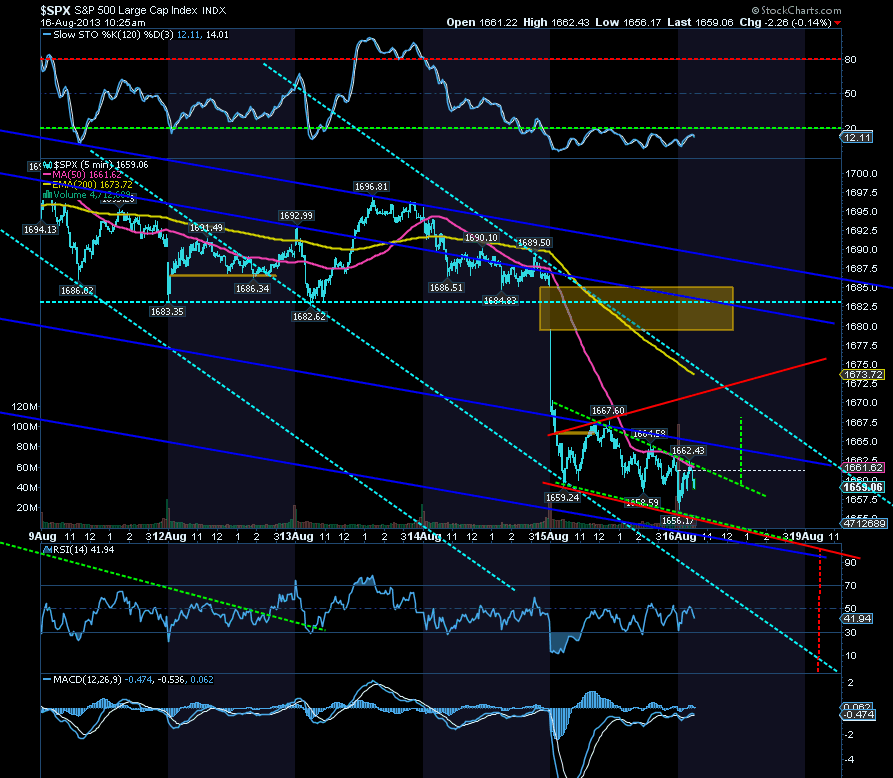Click the pink 1661.62 tag on the price axis

tap(863, 468)
